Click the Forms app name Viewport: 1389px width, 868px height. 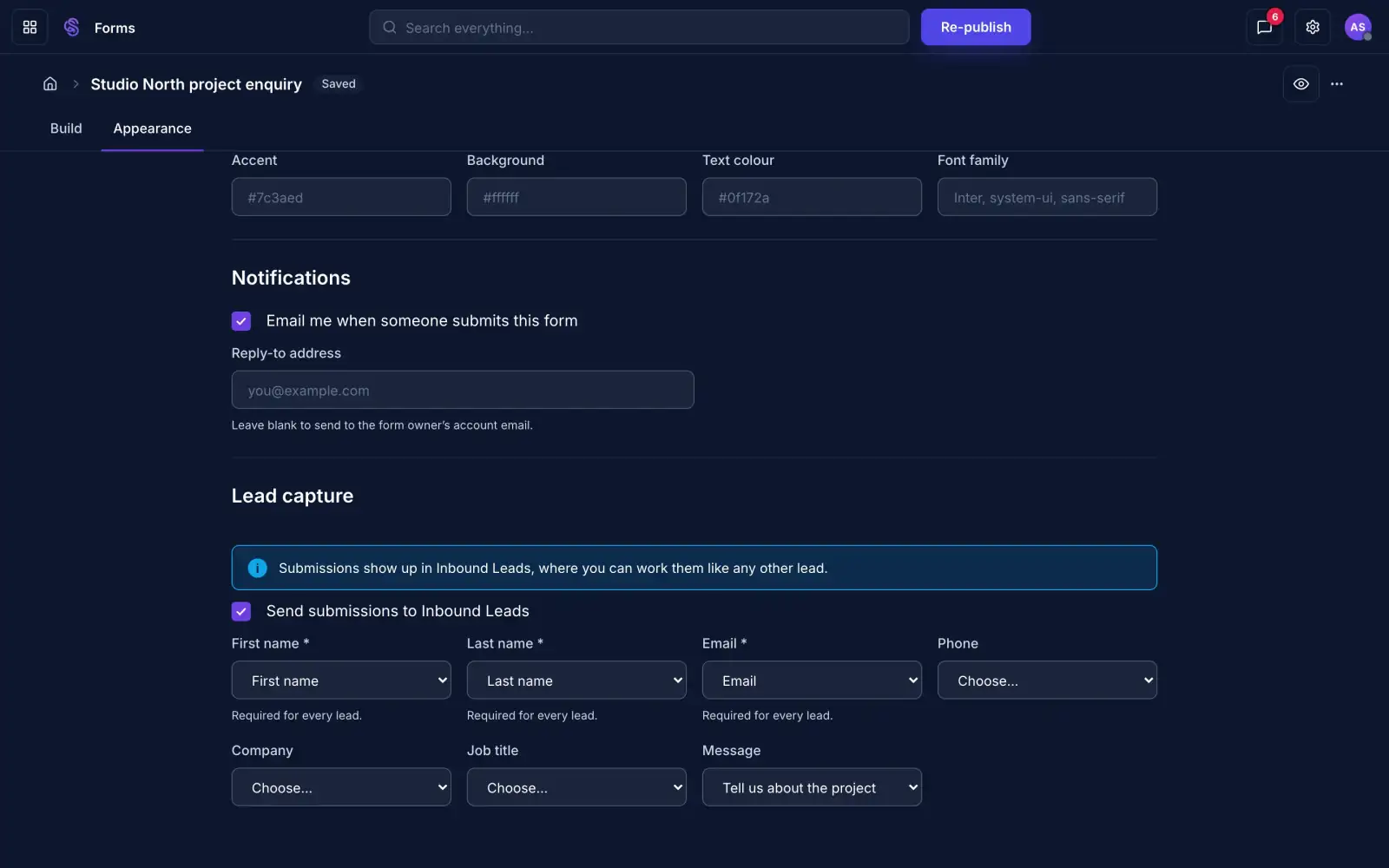pyautogui.click(x=115, y=28)
